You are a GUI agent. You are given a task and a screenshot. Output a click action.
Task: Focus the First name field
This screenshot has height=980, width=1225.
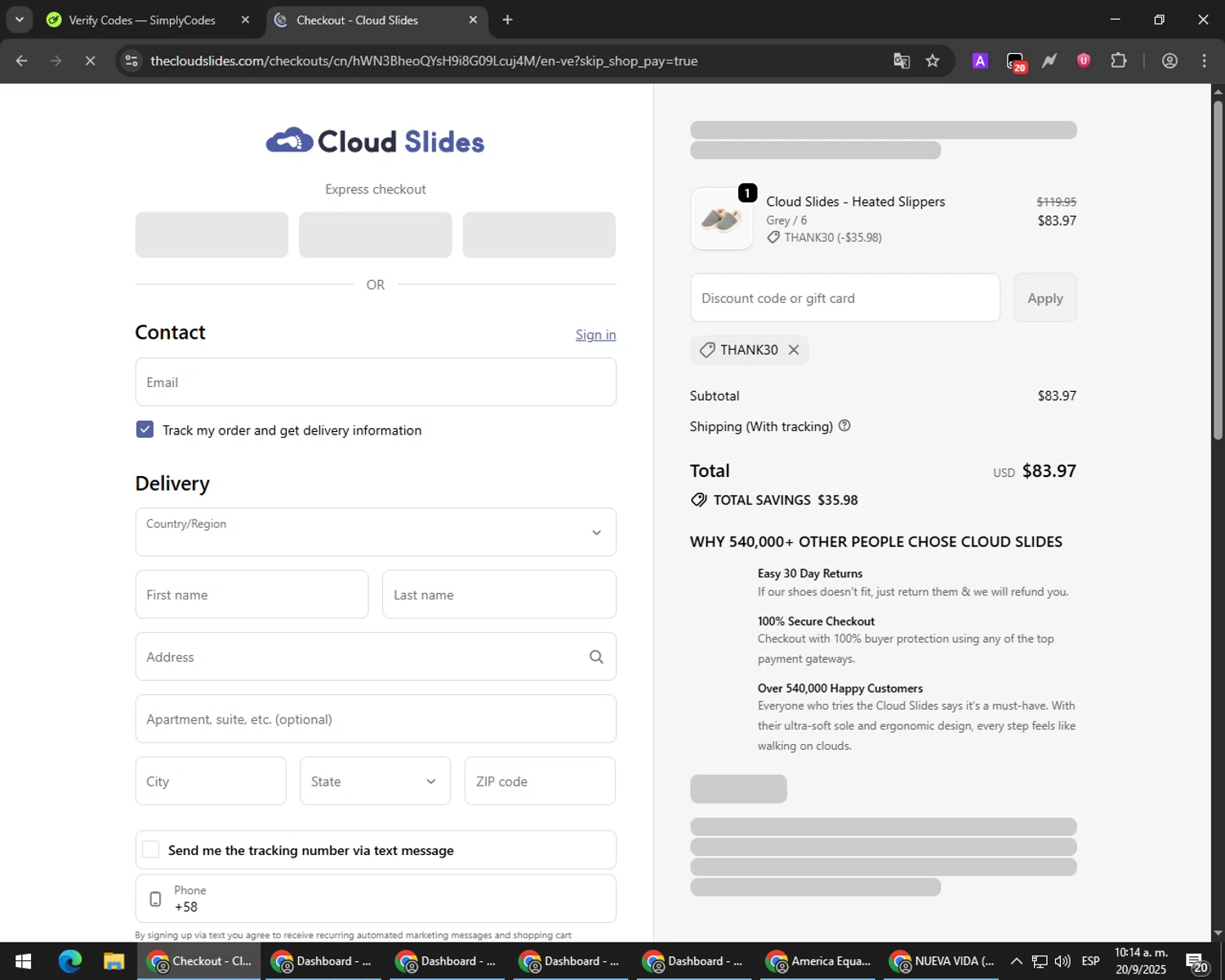coord(252,595)
